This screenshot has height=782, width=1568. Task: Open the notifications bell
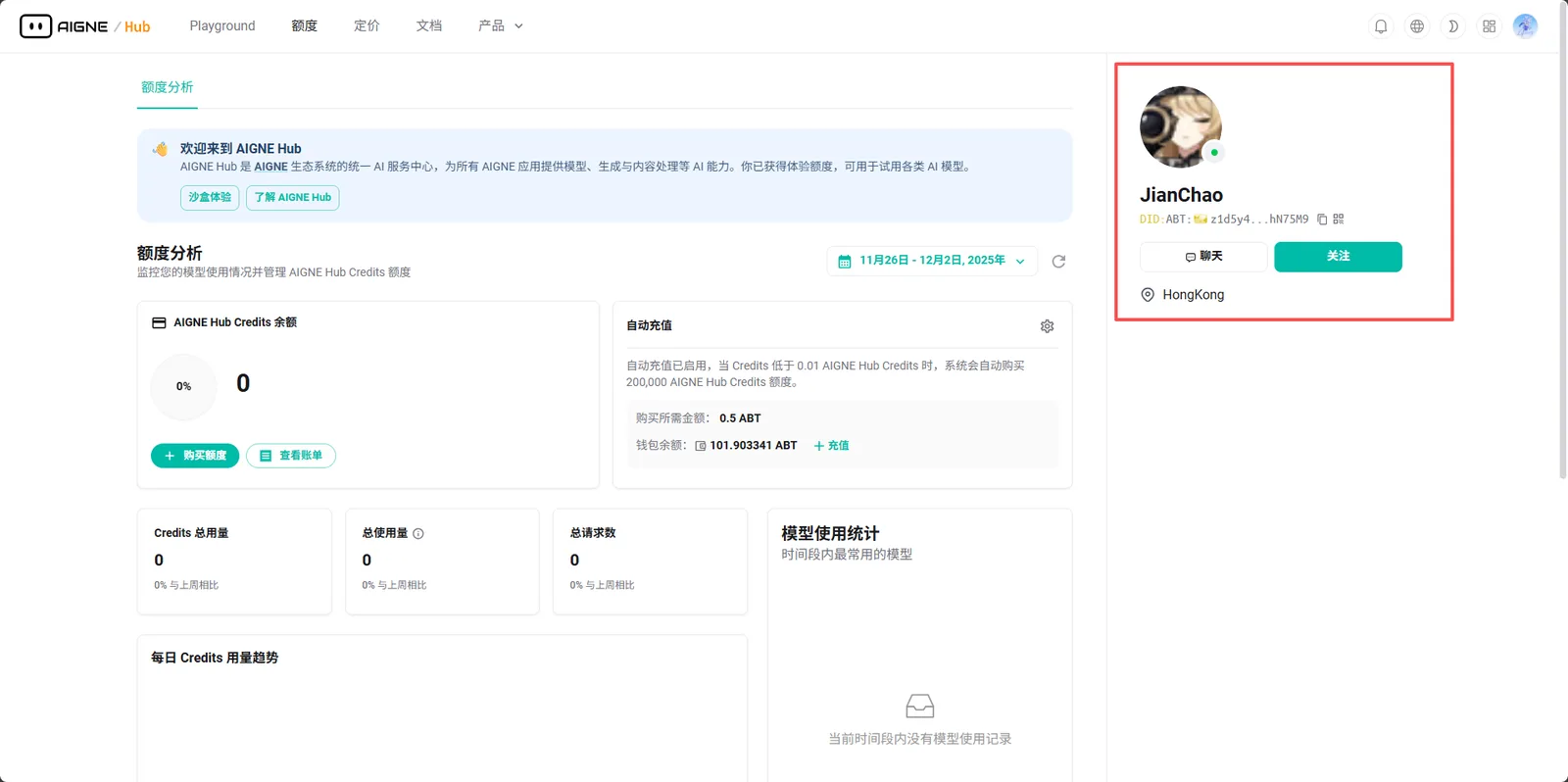[1381, 26]
